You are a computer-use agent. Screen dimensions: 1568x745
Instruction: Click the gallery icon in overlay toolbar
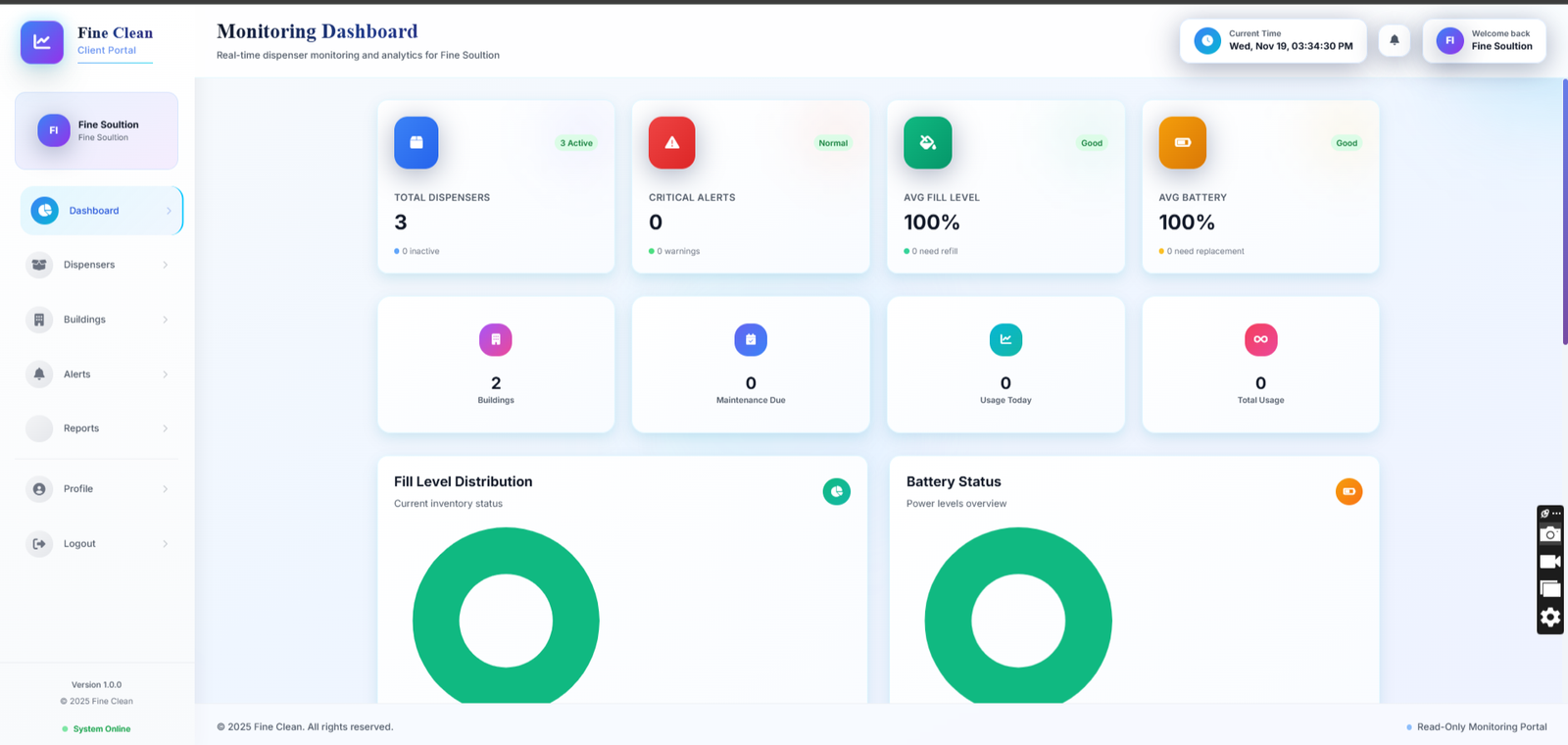coord(1550,589)
